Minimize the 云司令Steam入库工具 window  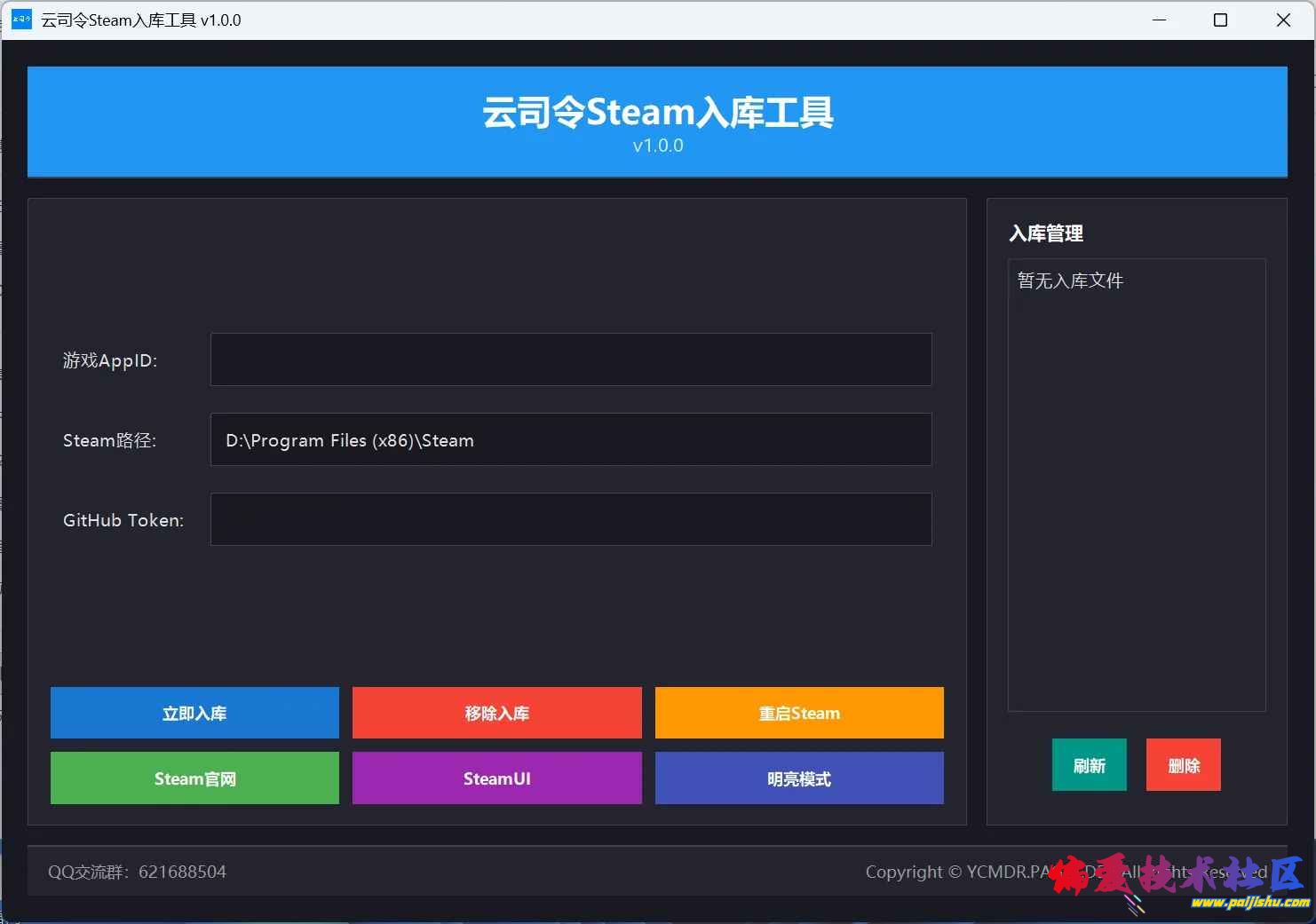coord(1159,20)
